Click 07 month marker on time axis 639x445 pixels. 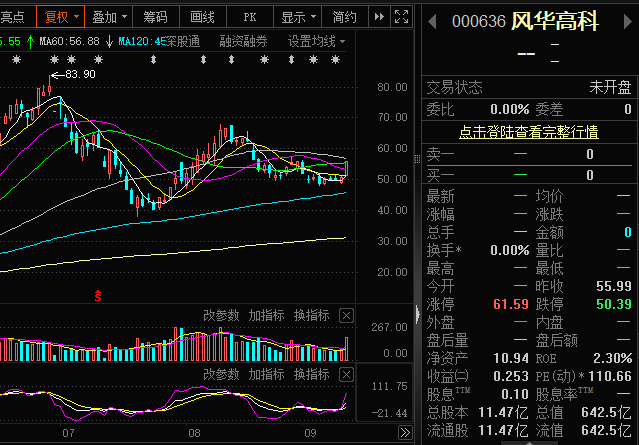point(68,433)
